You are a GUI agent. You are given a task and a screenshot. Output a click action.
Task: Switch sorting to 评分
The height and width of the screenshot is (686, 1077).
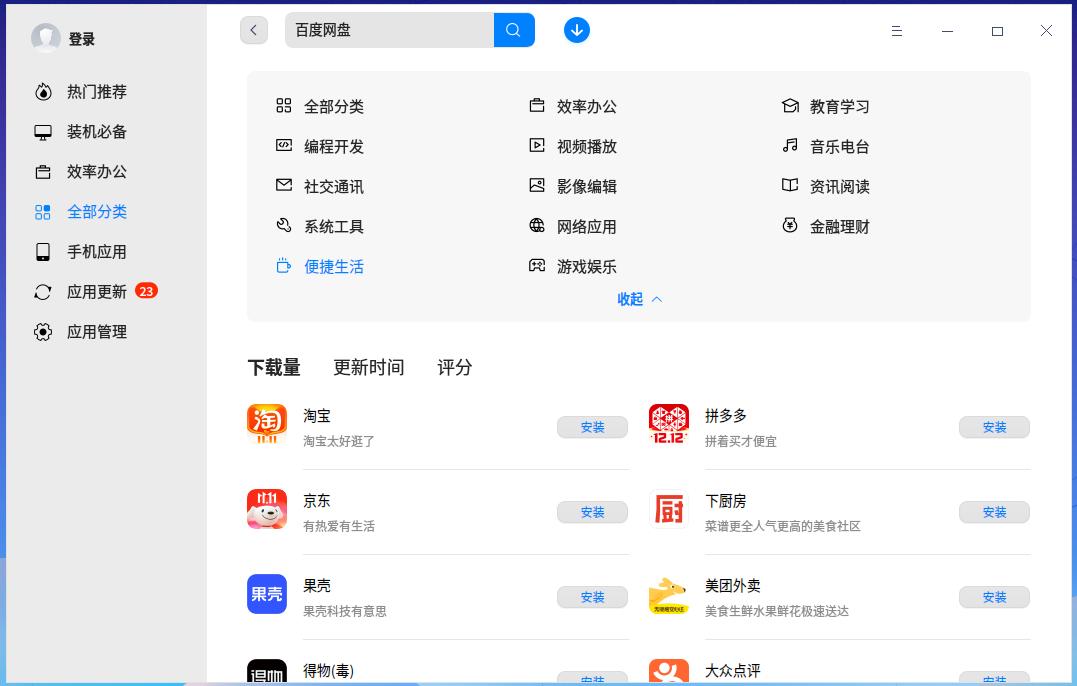455,367
